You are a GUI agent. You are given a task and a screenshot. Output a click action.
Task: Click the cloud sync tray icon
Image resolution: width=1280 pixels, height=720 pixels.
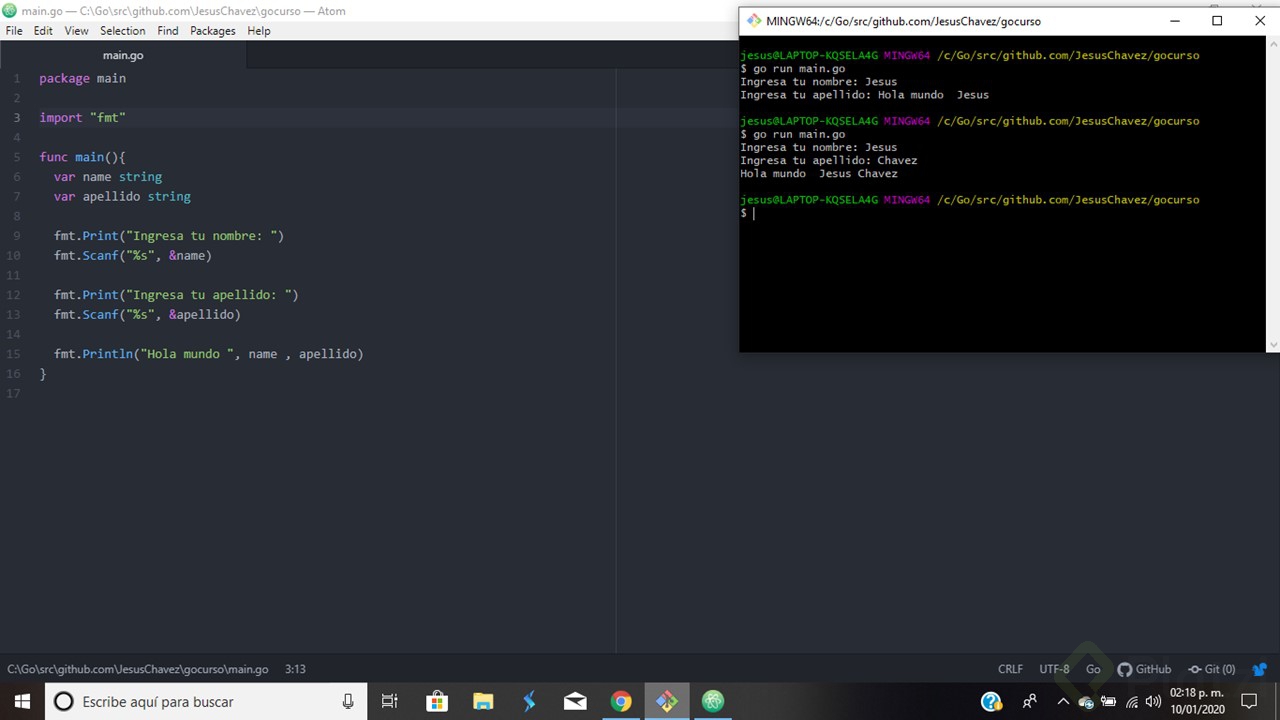point(1086,702)
